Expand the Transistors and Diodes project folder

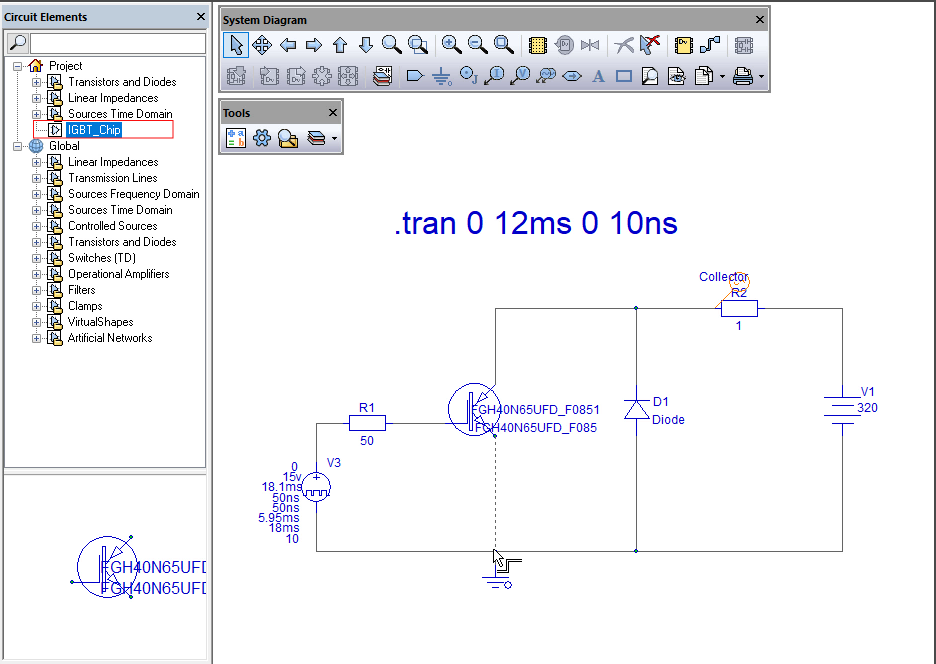(37, 82)
